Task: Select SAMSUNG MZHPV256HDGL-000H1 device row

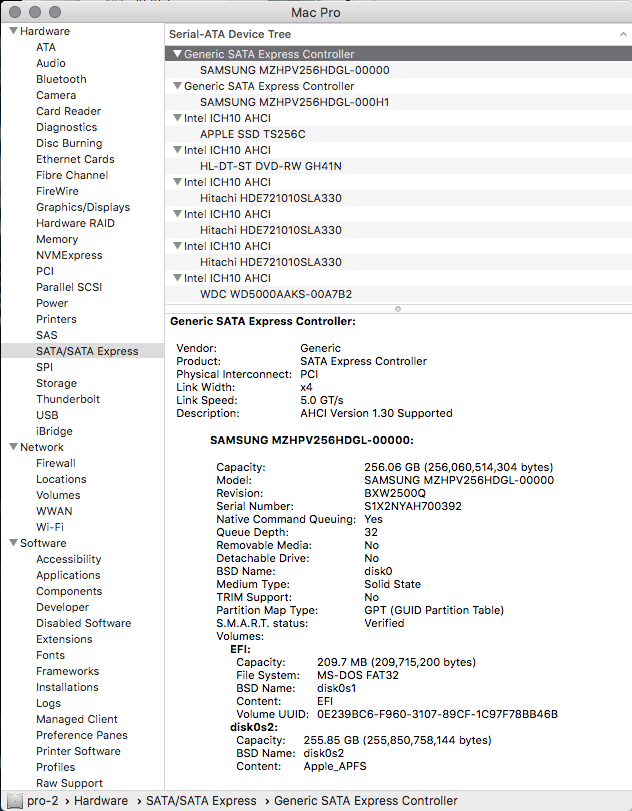Action: (398, 102)
